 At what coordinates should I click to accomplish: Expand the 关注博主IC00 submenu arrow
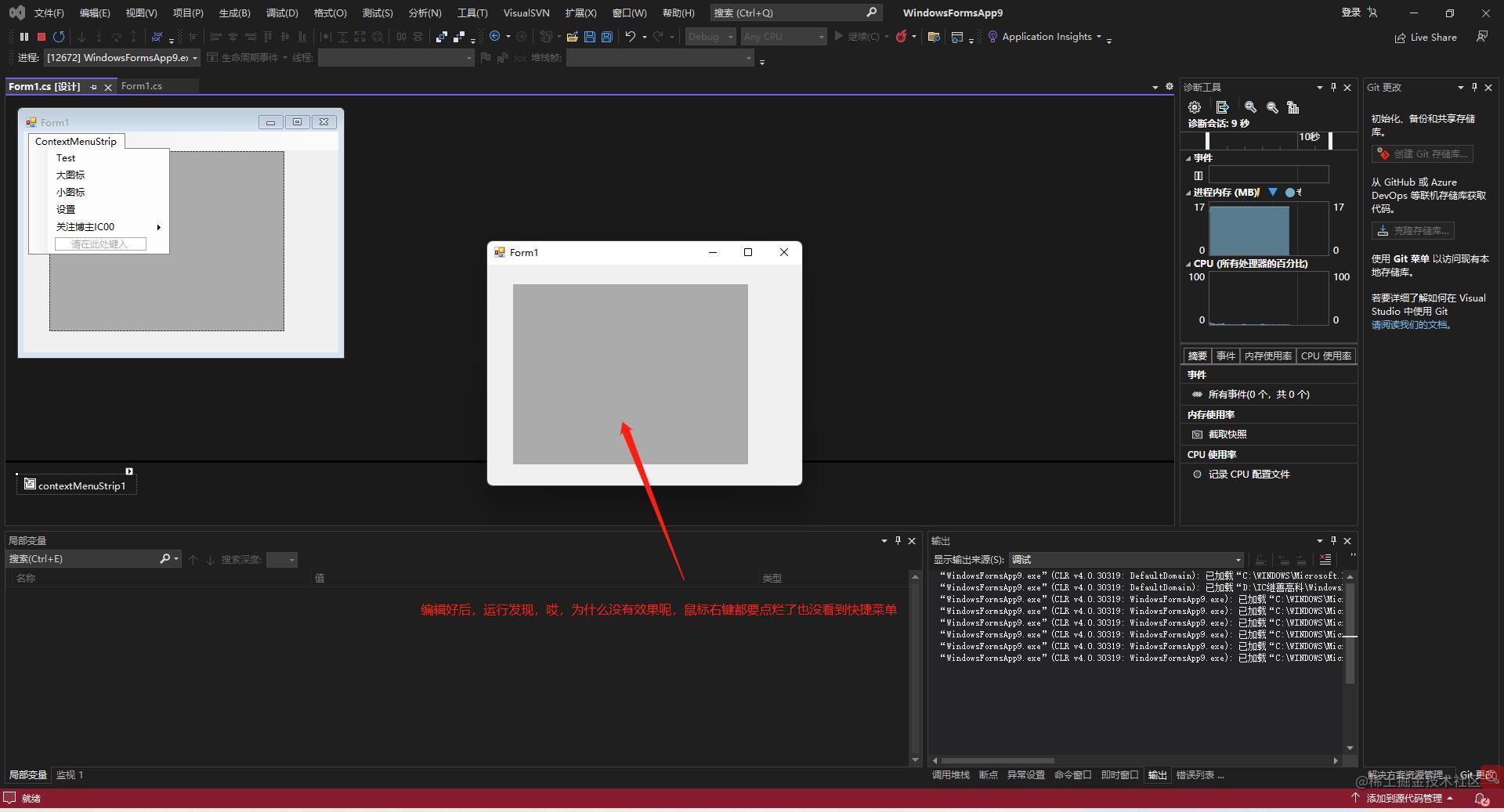[158, 227]
